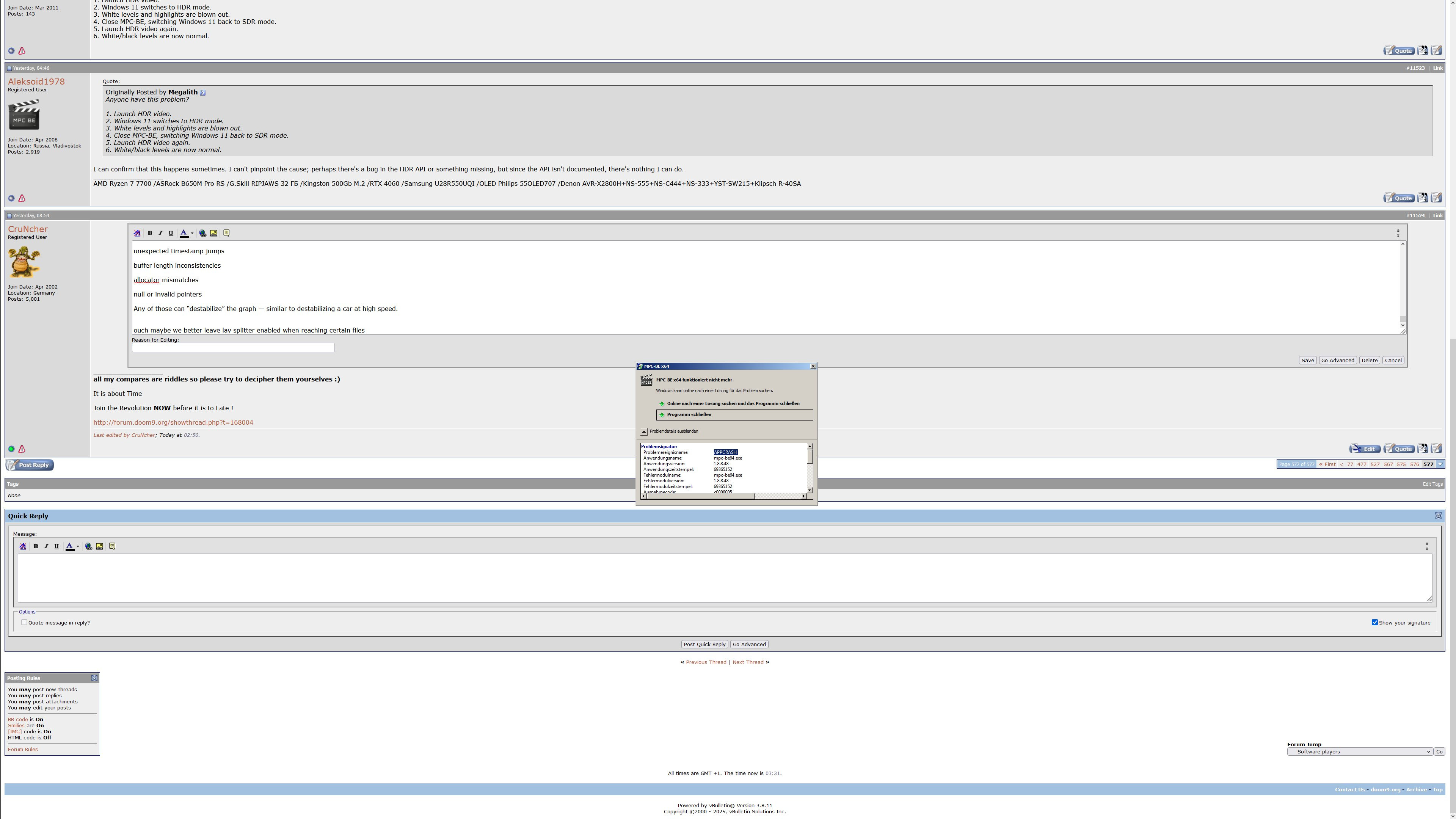Click wrap quote tags icon in Quick Reply

pyautogui.click(x=112, y=546)
